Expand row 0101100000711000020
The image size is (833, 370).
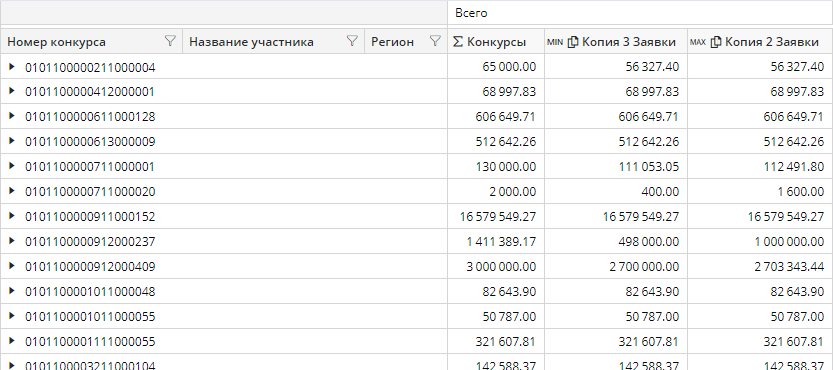(12, 191)
